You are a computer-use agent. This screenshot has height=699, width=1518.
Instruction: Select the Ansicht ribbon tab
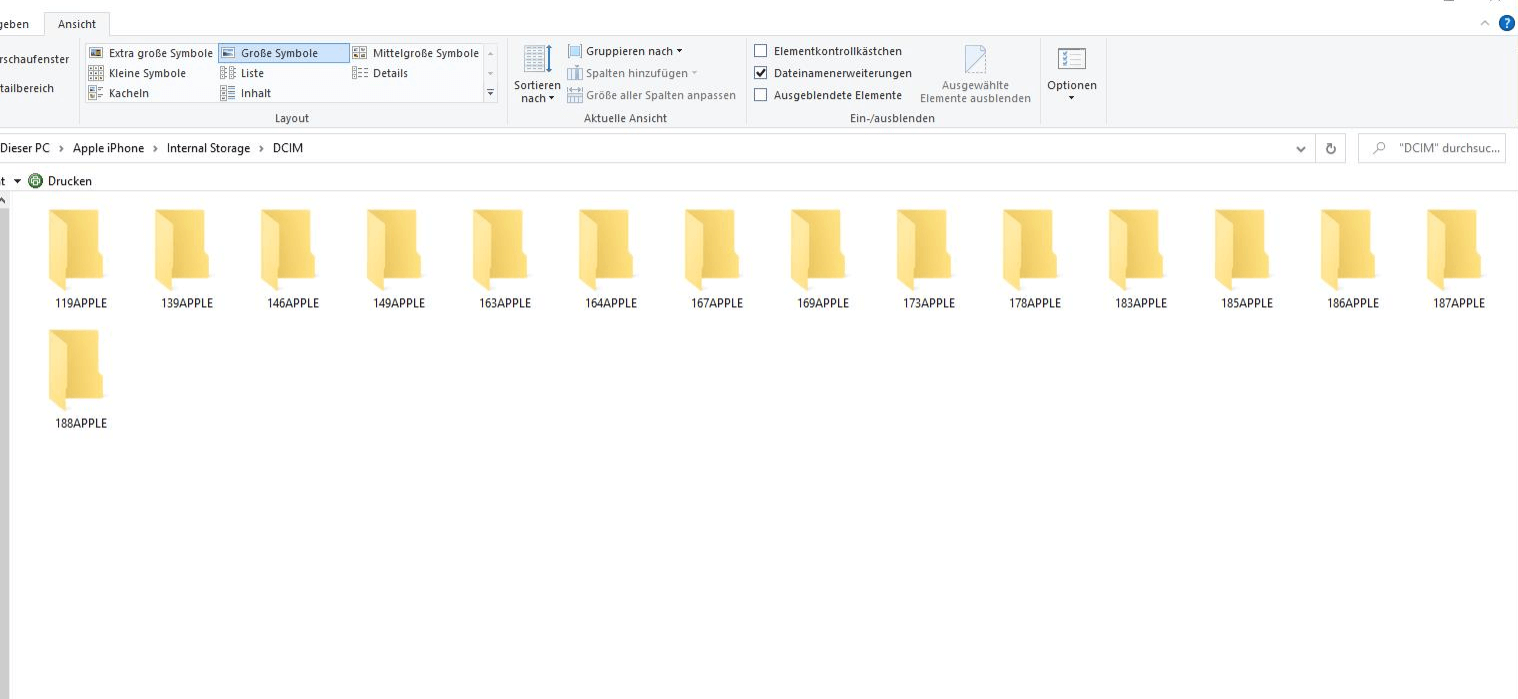click(x=77, y=24)
